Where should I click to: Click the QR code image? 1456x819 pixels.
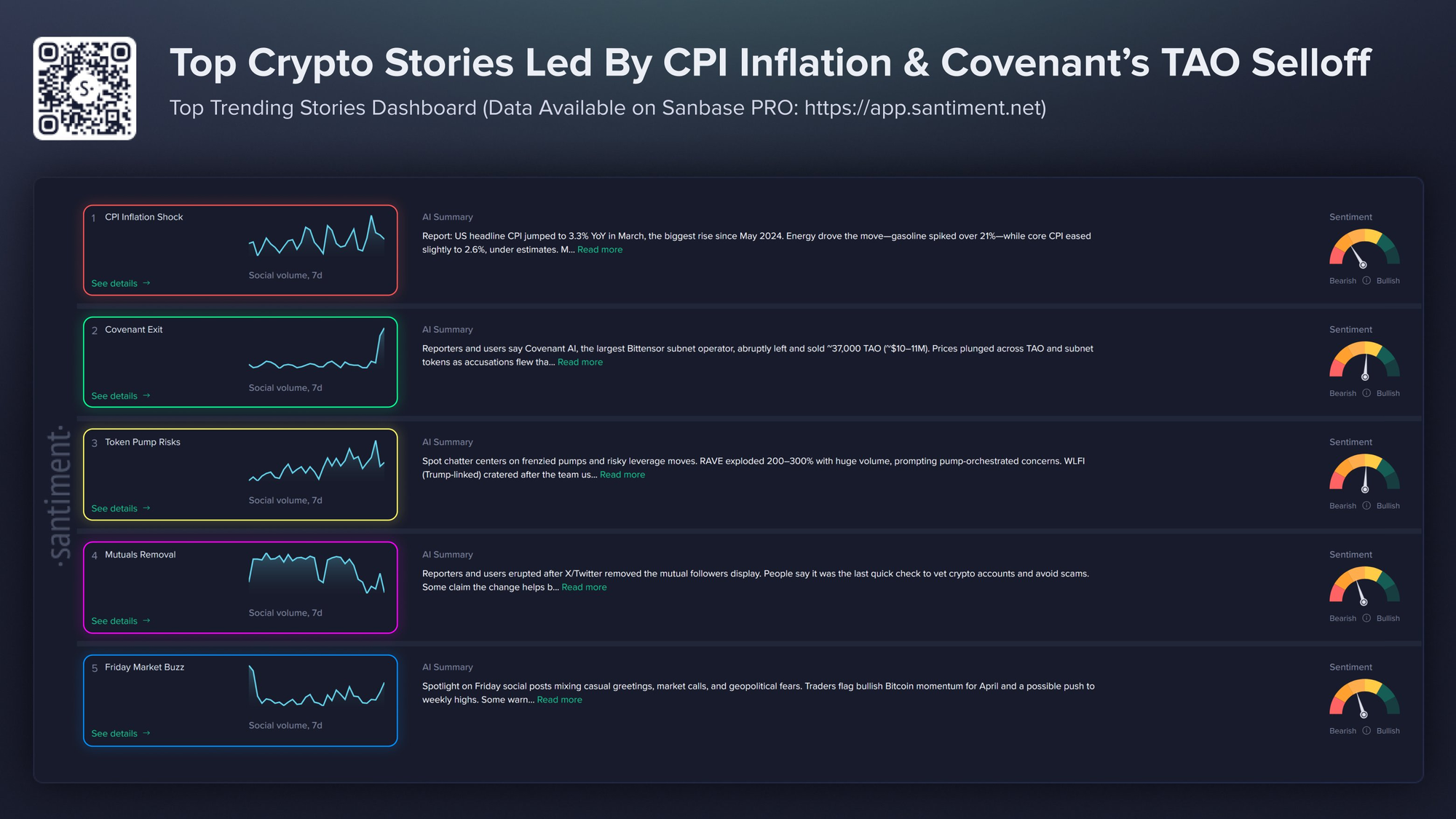point(84,88)
